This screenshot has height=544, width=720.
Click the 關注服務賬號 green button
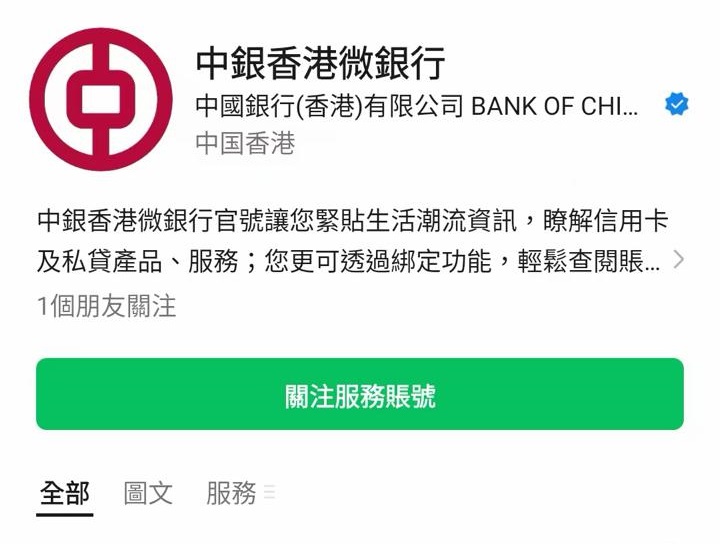click(x=360, y=394)
